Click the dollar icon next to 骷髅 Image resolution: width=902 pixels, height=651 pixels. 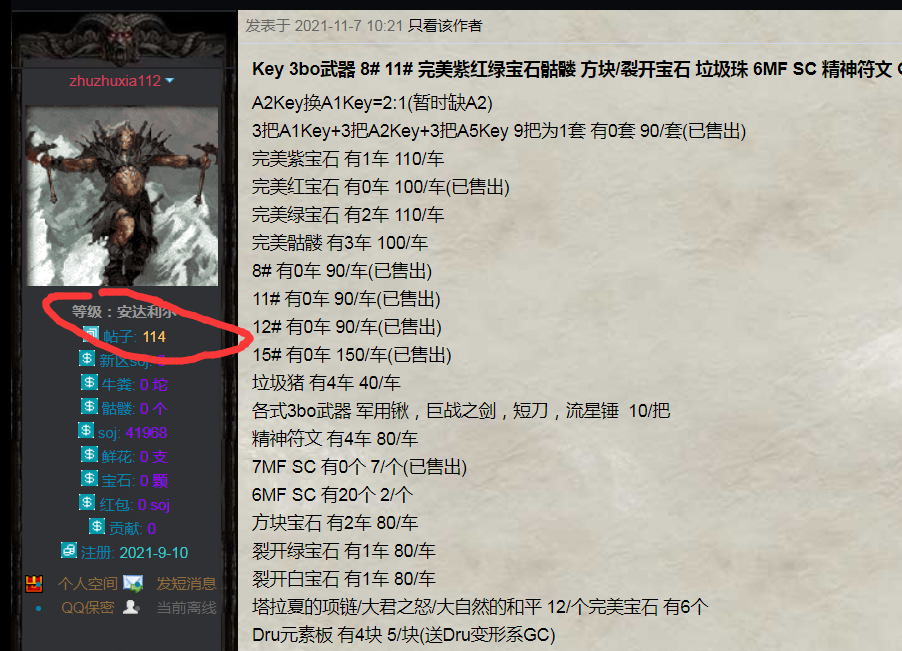click(89, 406)
